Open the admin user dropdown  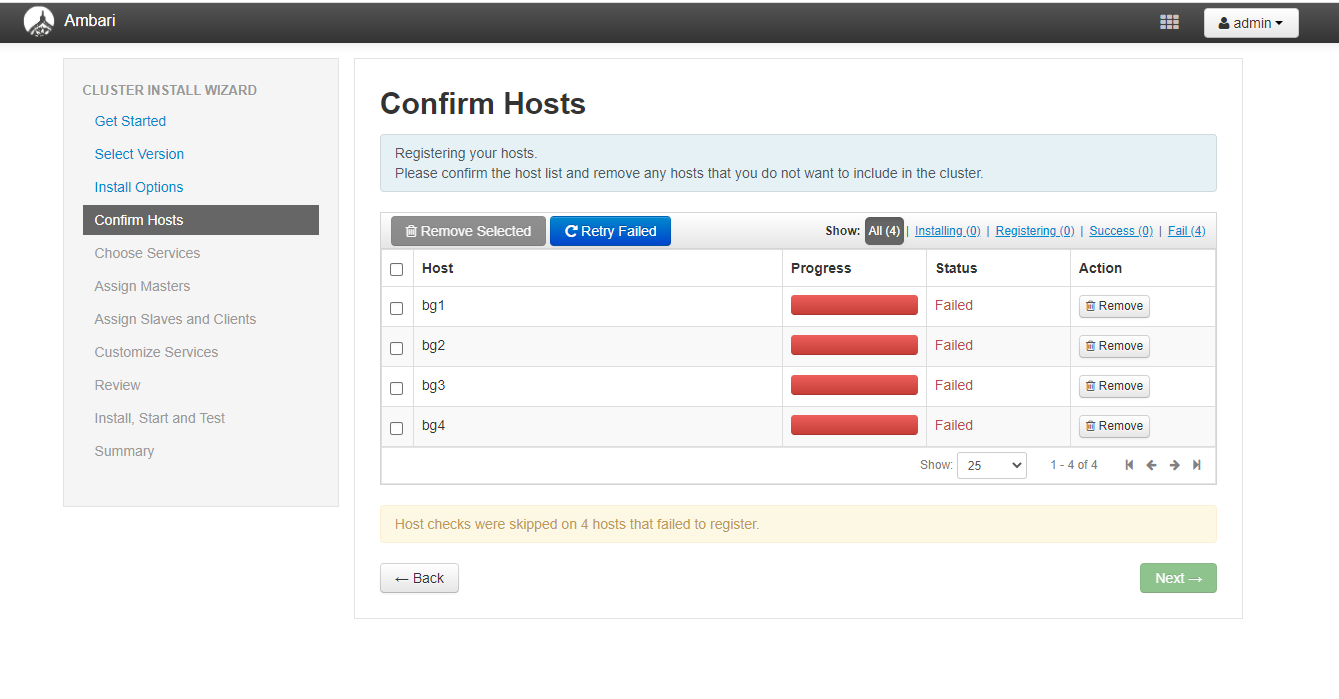1250,23
